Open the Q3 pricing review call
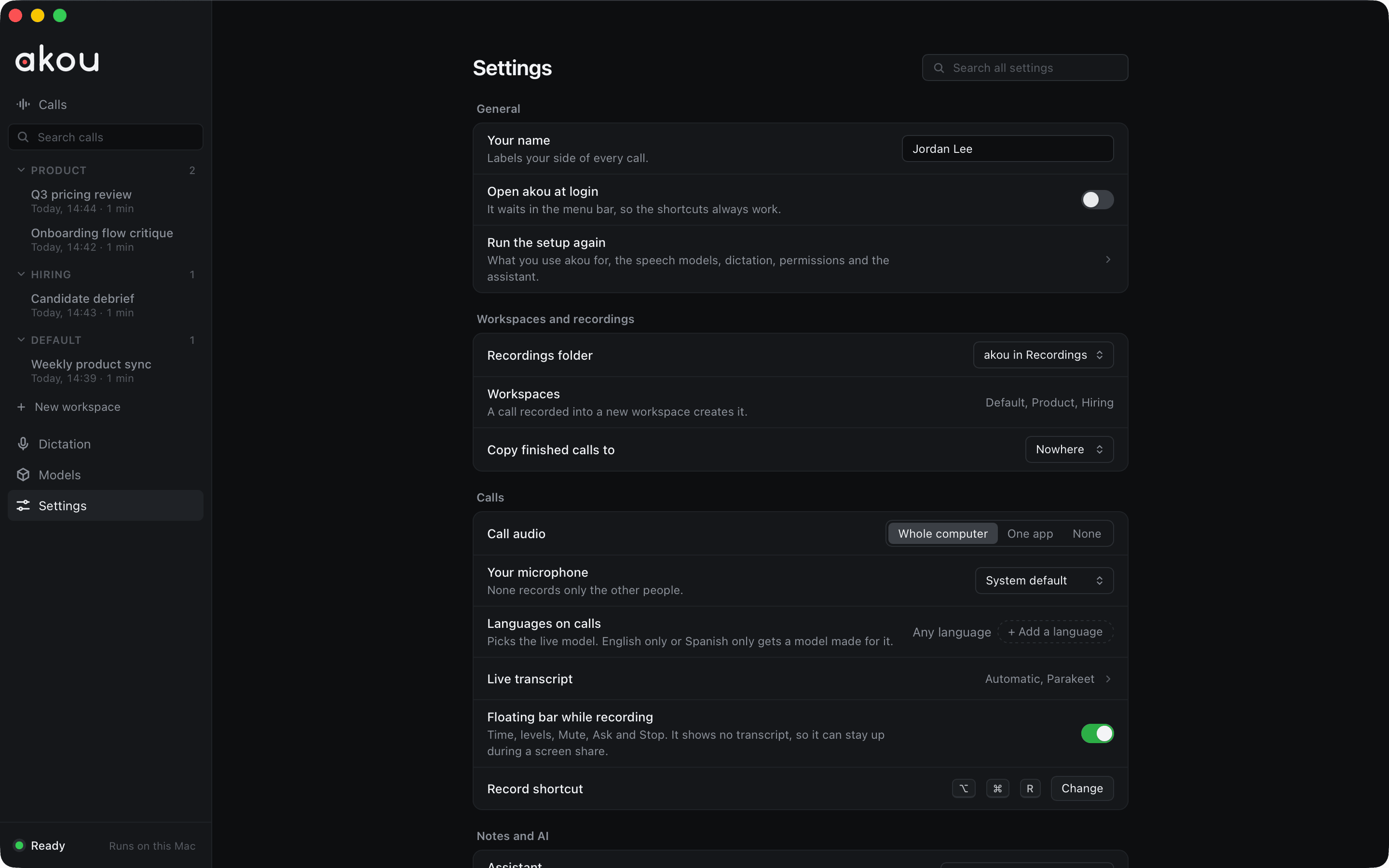Viewport: 1389px width, 868px height. (x=106, y=201)
